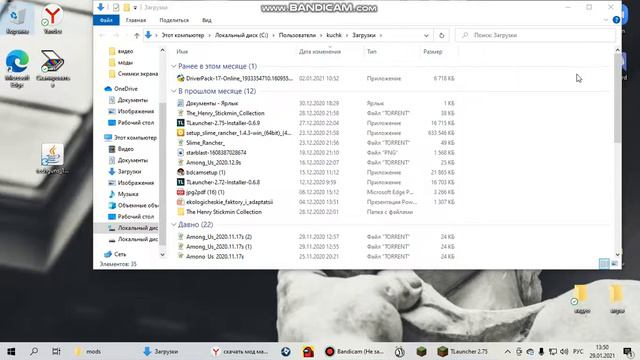This screenshot has width=640, height=360.
Task: Open the address bar history dropdown
Action: click(426, 36)
